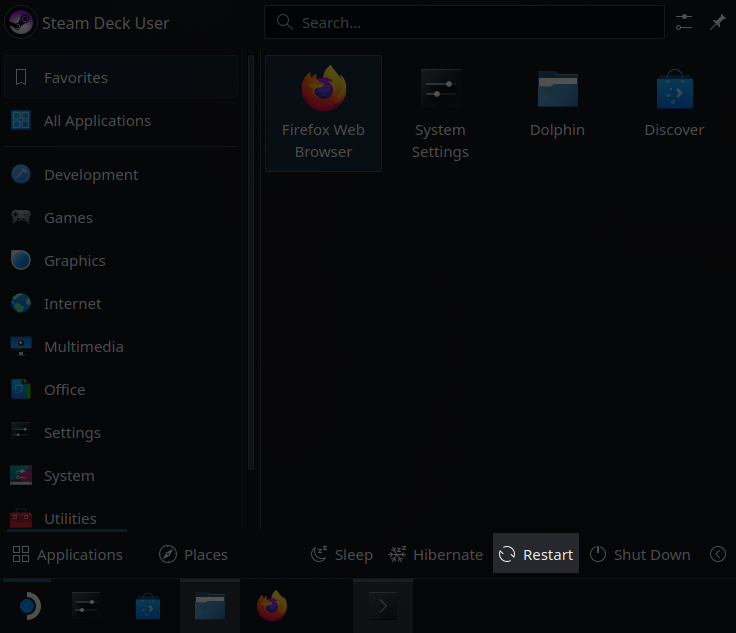Open the All Applications category
Screen dimensions: 736x633
click(120, 121)
